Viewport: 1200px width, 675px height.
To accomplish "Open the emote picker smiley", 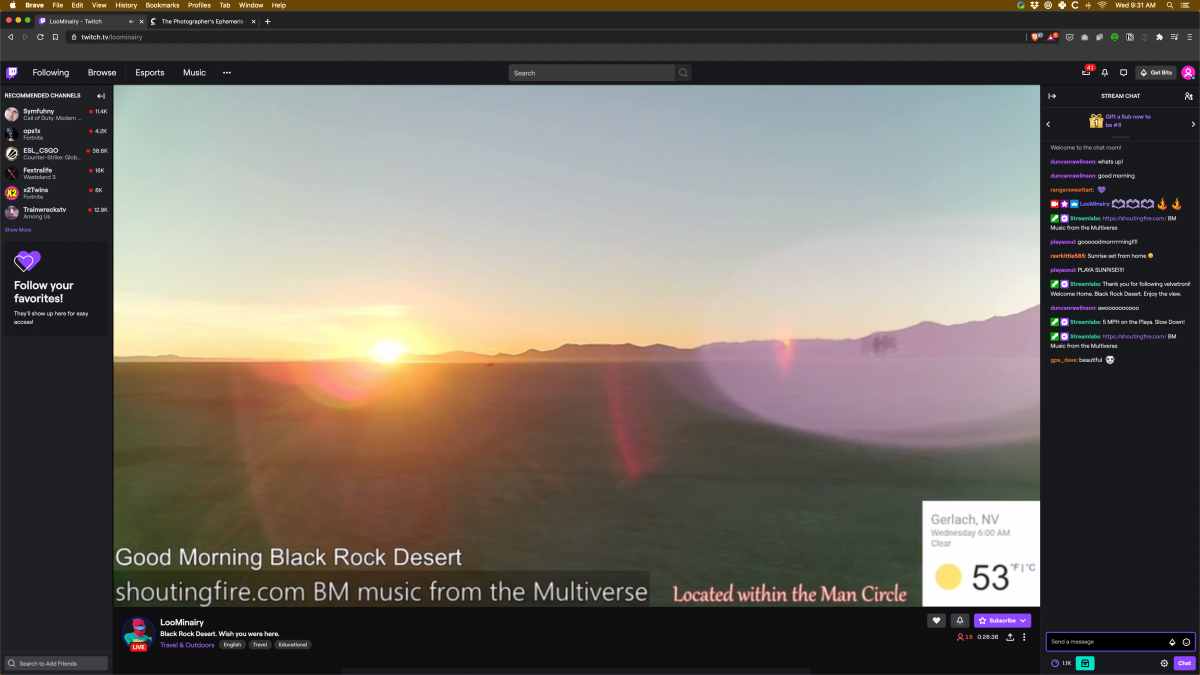I will pyautogui.click(x=1186, y=642).
